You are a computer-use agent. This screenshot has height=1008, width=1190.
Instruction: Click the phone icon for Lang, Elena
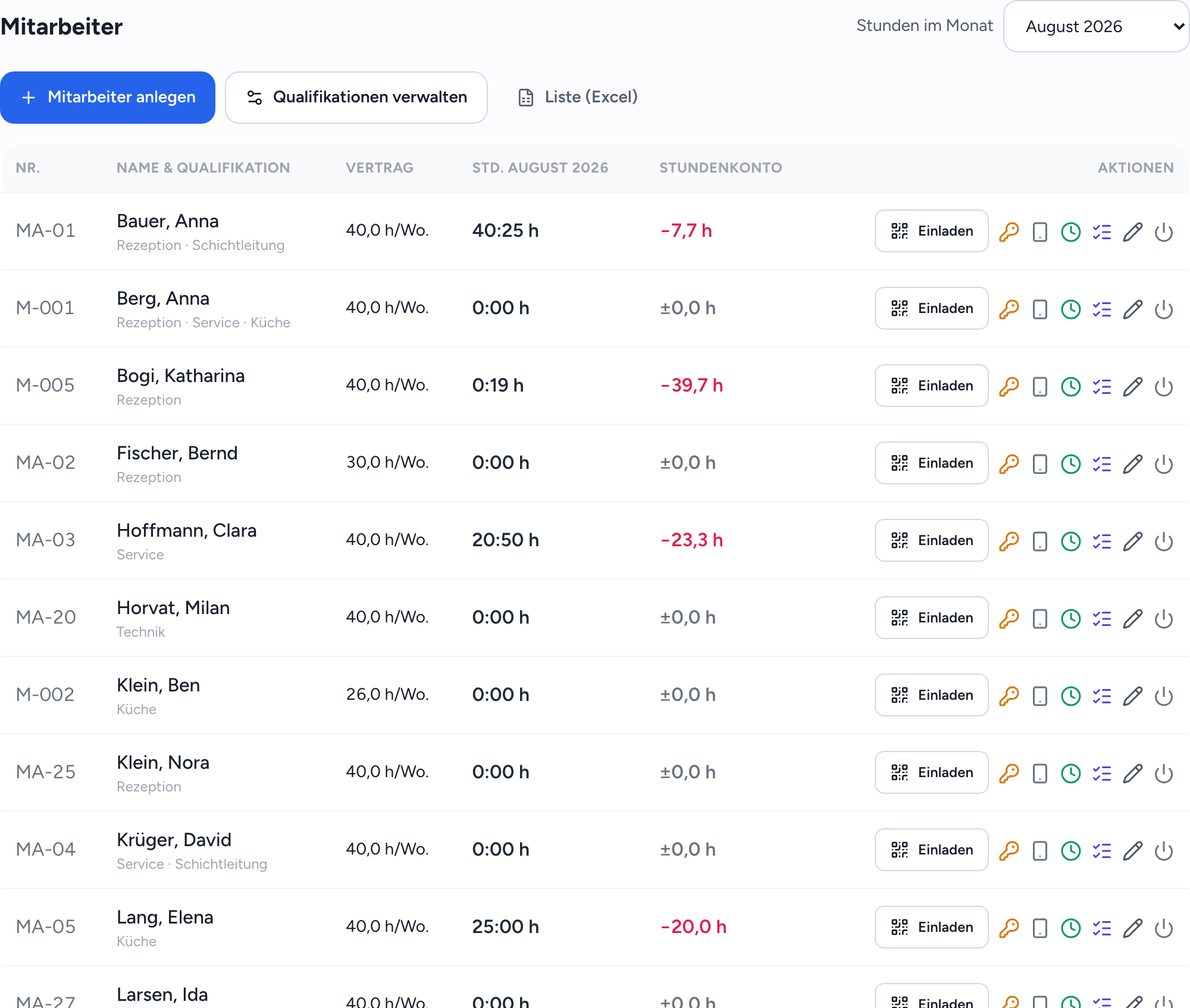pyautogui.click(x=1039, y=928)
